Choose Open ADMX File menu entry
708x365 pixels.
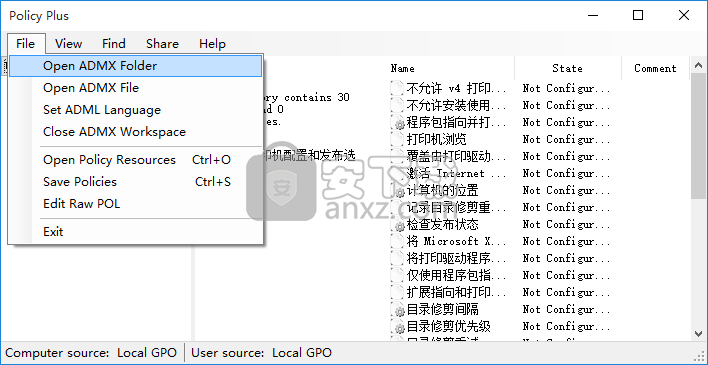[x=135, y=88]
